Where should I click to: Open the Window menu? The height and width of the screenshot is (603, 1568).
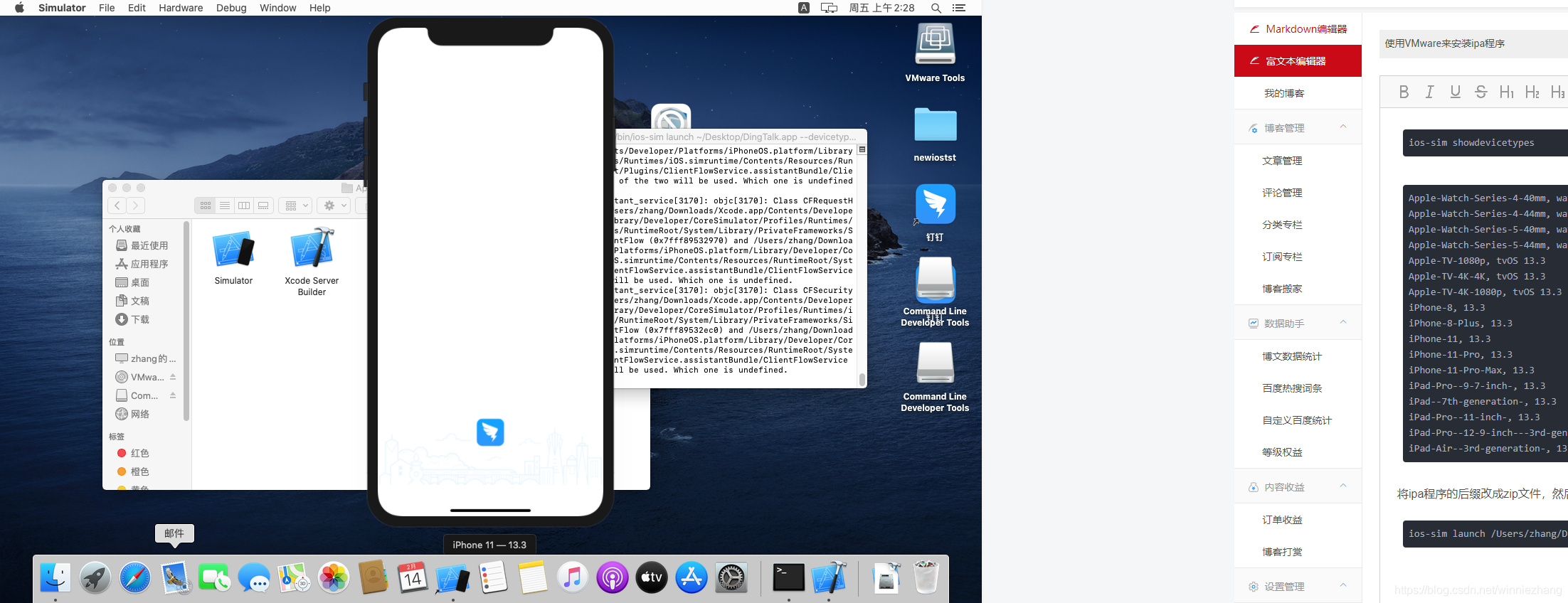(277, 8)
